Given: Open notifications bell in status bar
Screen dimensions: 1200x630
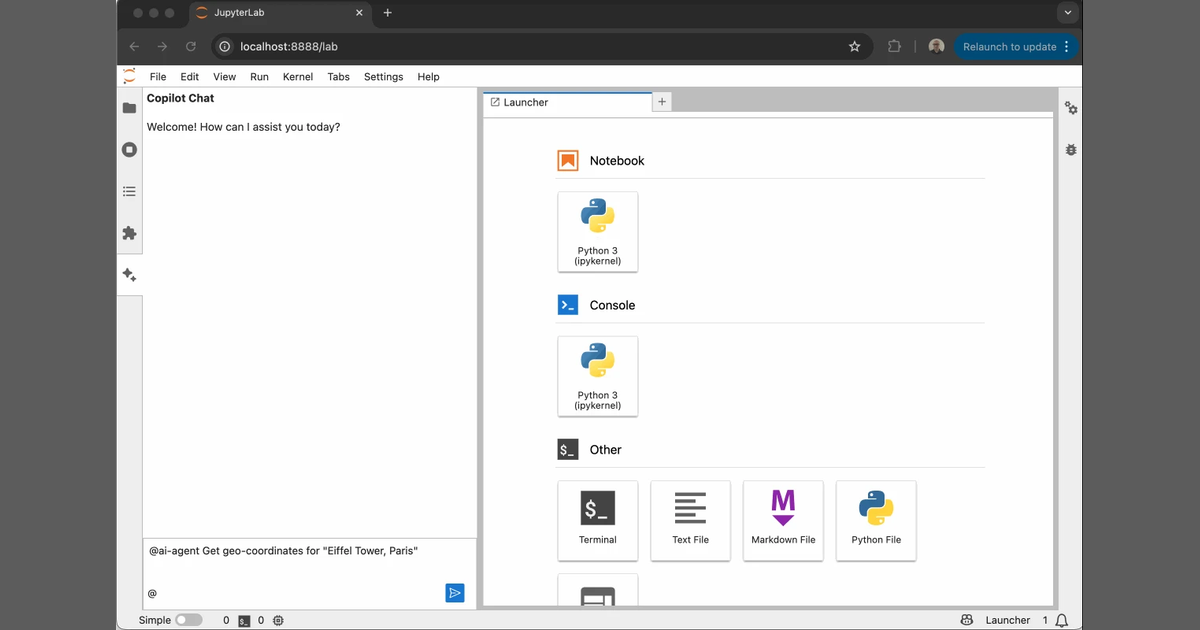Looking at the screenshot, I should coord(1062,620).
